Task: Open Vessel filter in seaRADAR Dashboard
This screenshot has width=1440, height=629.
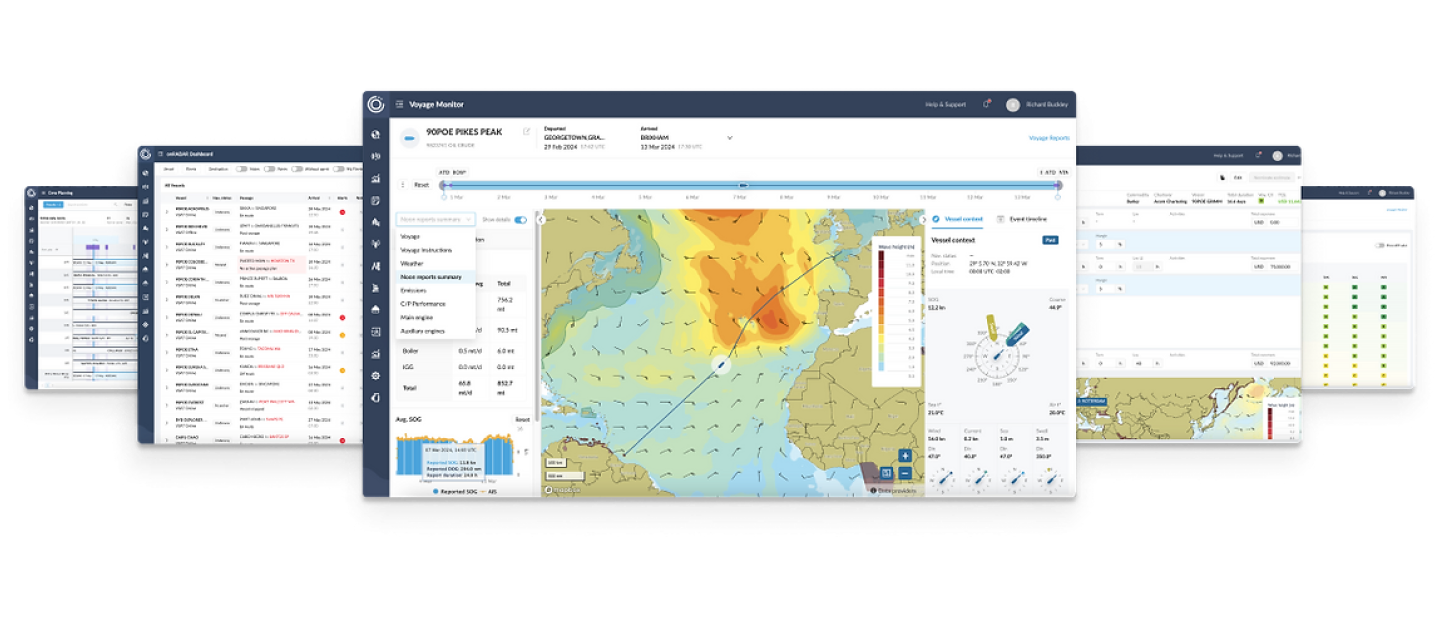Action: 168,169
